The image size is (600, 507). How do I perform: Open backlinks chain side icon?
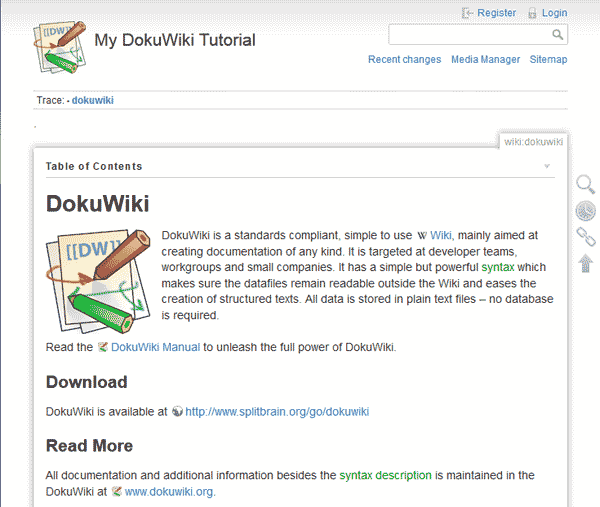click(586, 237)
